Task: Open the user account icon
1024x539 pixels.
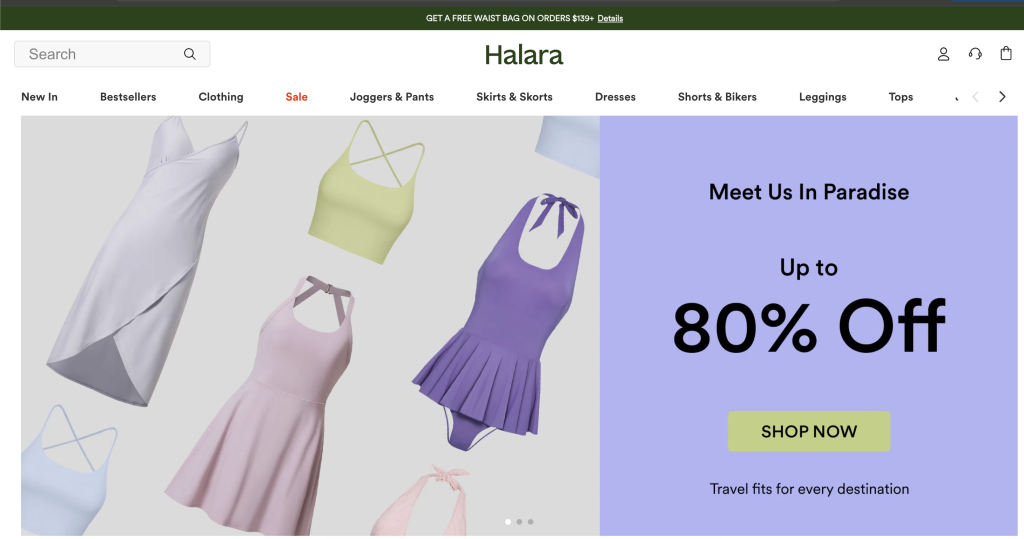Action: [943, 54]
